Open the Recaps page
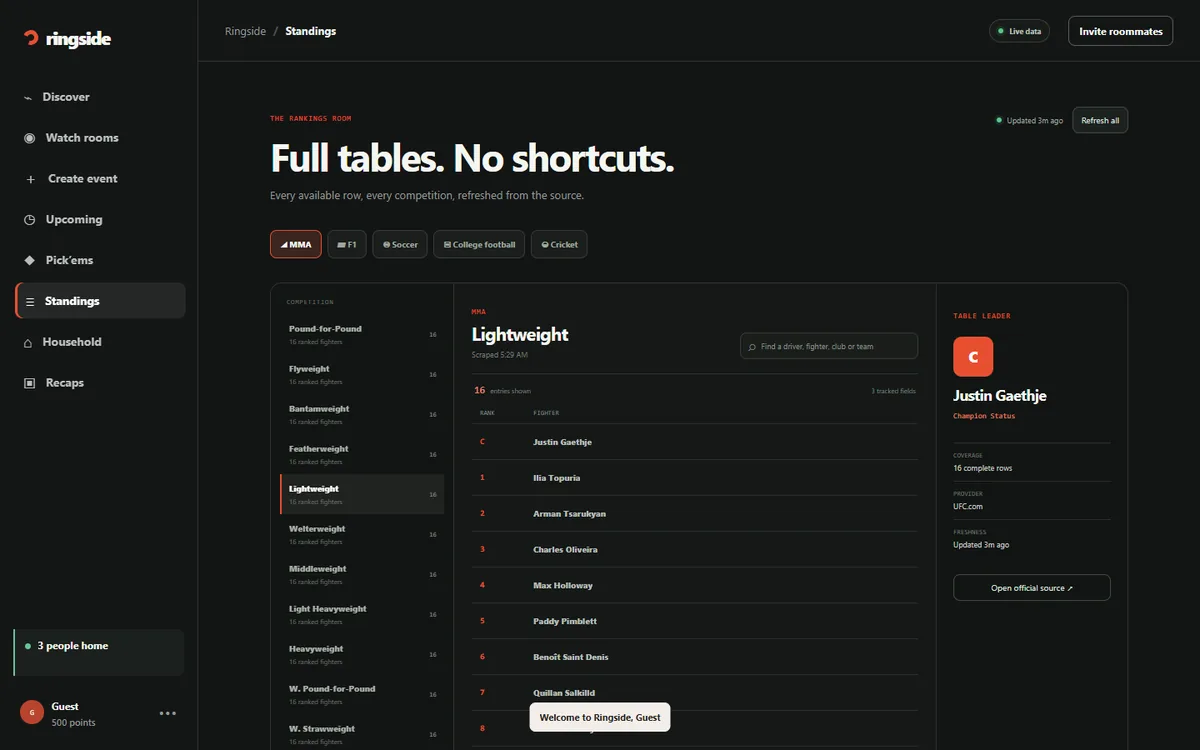The image size is (1200, 750). pyautogui.click(x=100, y=383)
